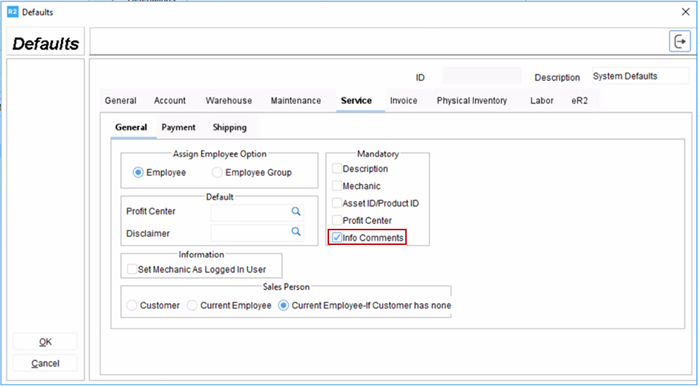Go to the Maintenance tab
This screenshot has width=700, height=387.
tap(296, 101)
